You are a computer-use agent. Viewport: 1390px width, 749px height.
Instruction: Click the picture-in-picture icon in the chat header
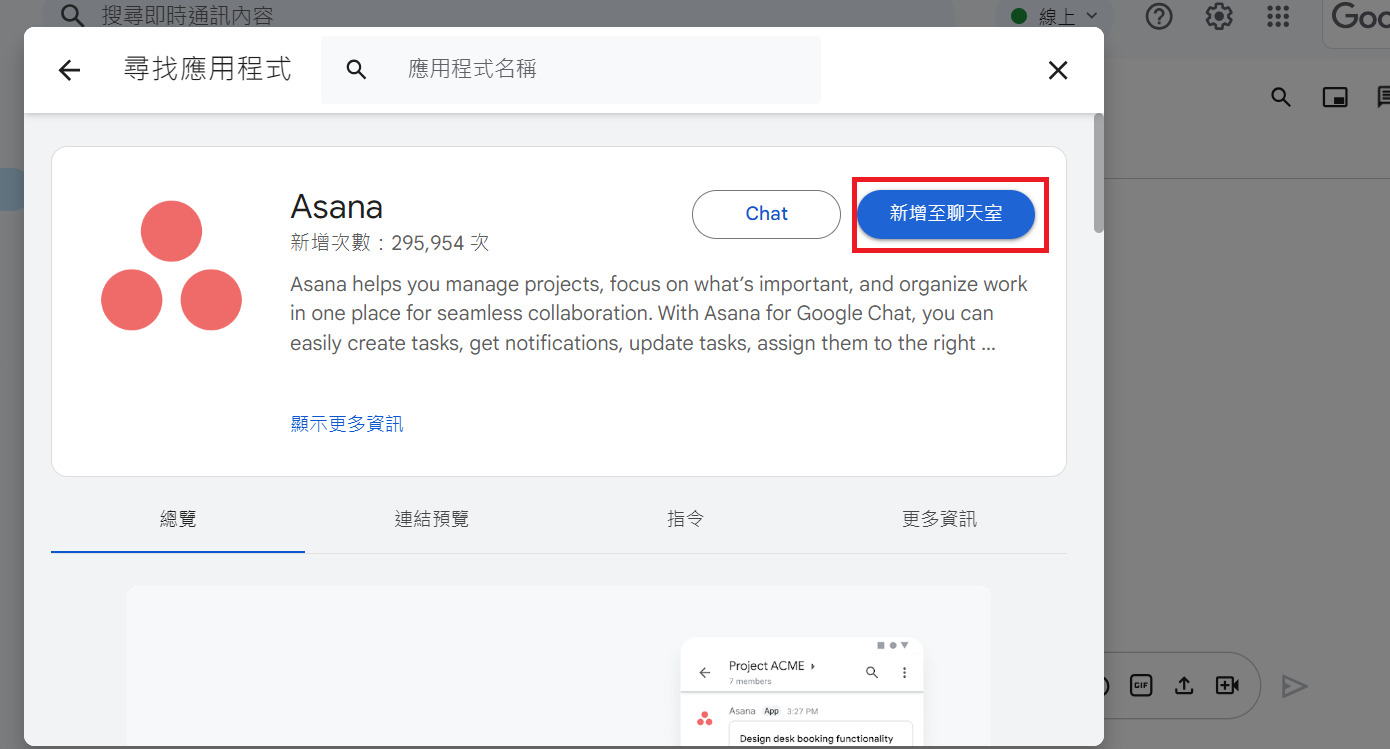pyautogui.click(x=1335, y=97)
